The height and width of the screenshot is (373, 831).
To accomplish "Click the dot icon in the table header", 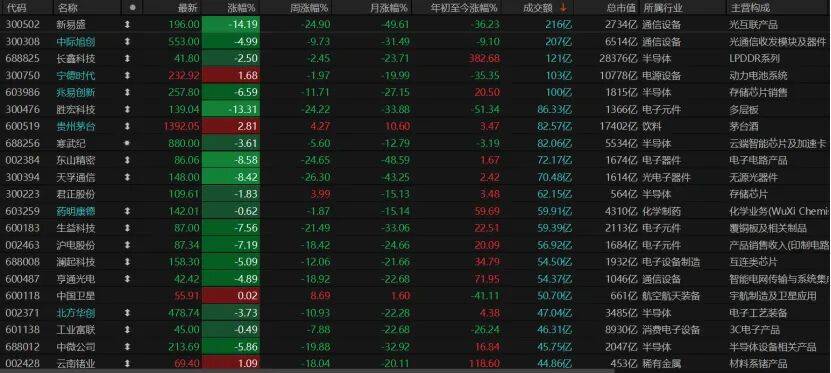I will (132, 7).
